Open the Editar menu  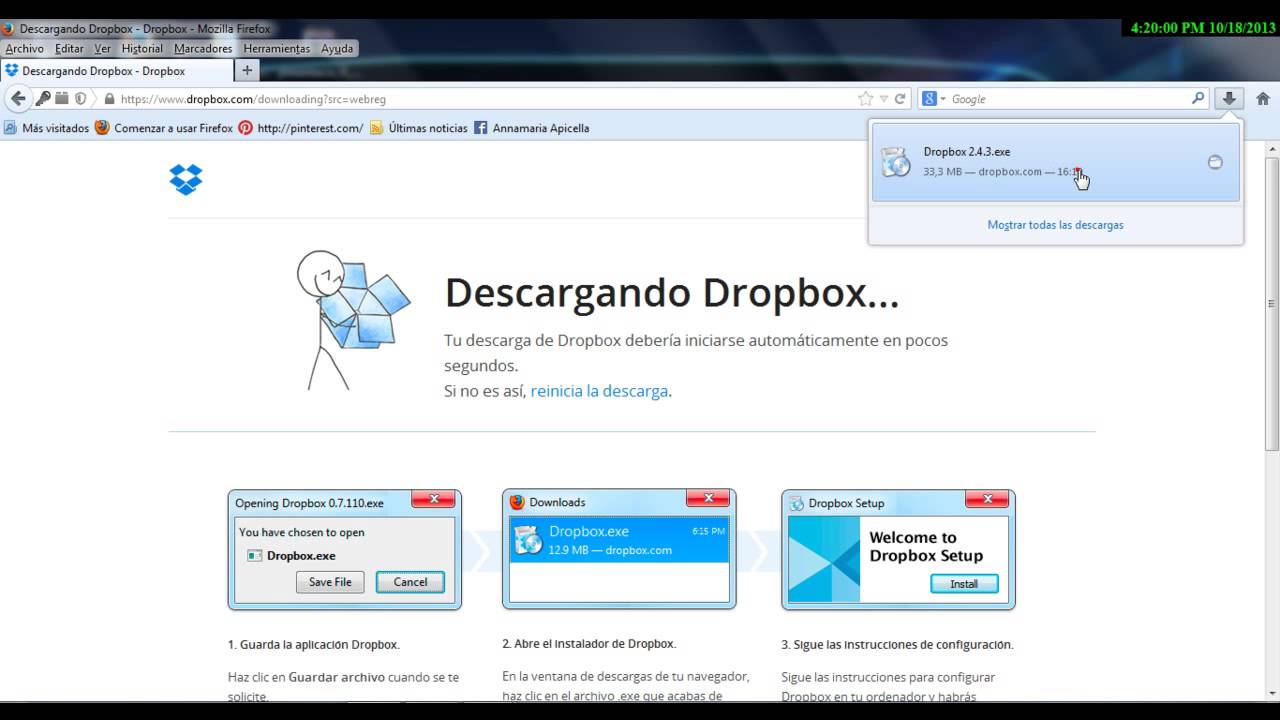tap(69, 48)
